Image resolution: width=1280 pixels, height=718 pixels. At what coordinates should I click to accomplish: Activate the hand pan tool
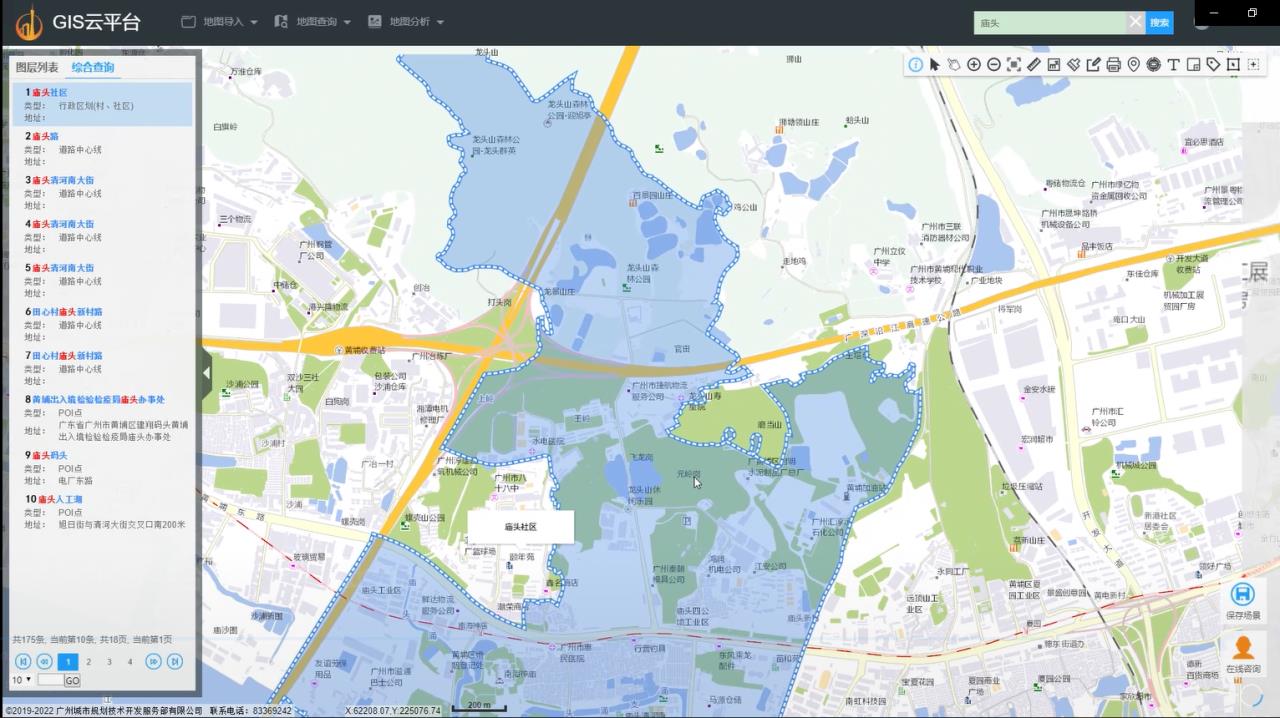[954, 64]
